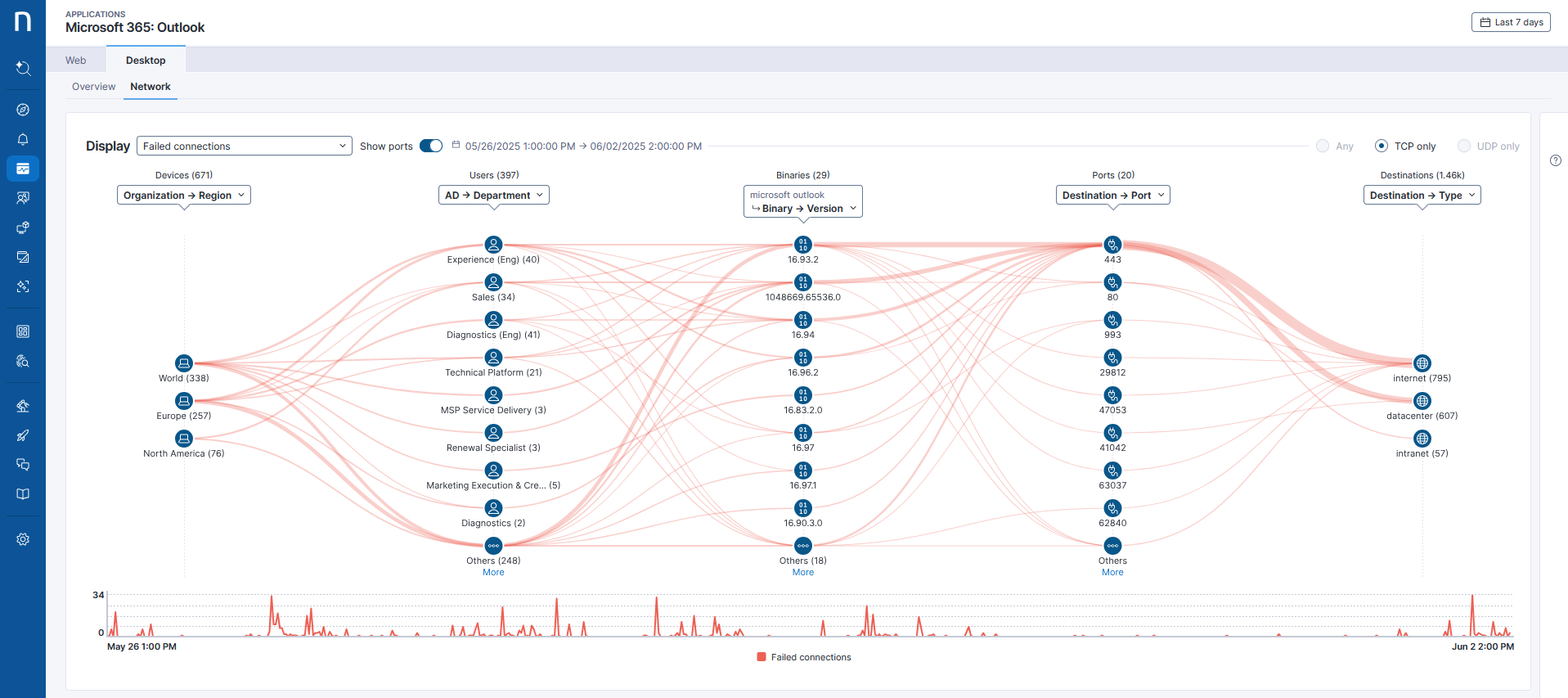This screenshot has width=1568, height=698.
Task: Open the Display Failed connections dropdown
Action: (x=244, y=146)
